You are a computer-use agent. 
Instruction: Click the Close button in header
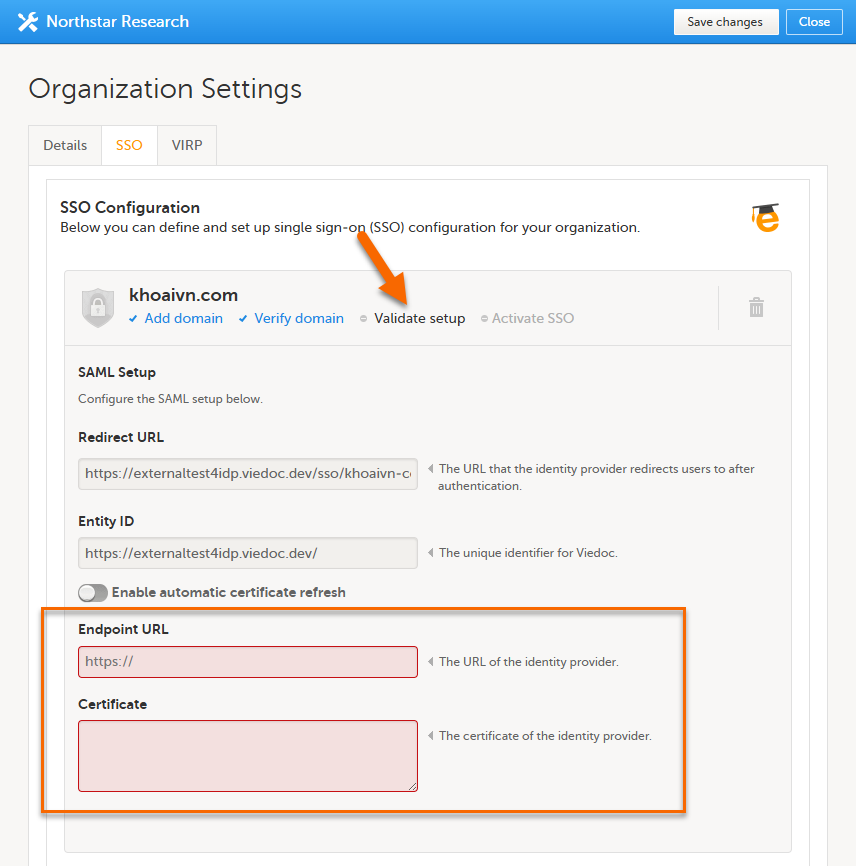coord(814,22)
